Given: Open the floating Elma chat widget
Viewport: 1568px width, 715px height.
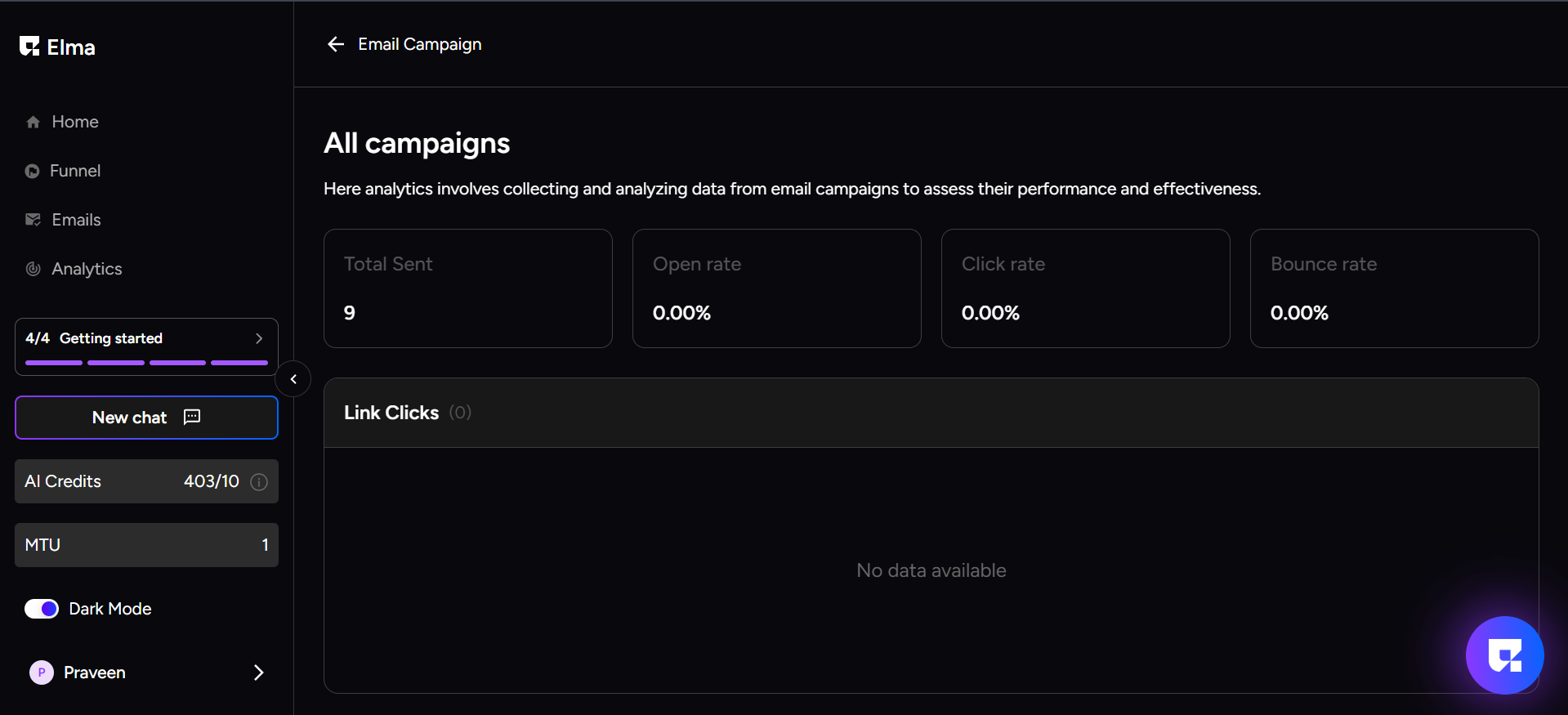Looking at the screenshot, I should 1504,655.
